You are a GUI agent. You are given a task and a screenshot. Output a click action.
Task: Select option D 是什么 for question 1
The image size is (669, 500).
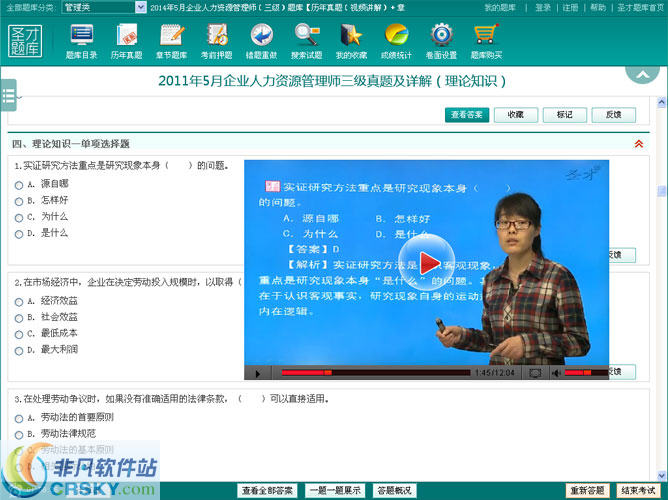click(19, 234)
